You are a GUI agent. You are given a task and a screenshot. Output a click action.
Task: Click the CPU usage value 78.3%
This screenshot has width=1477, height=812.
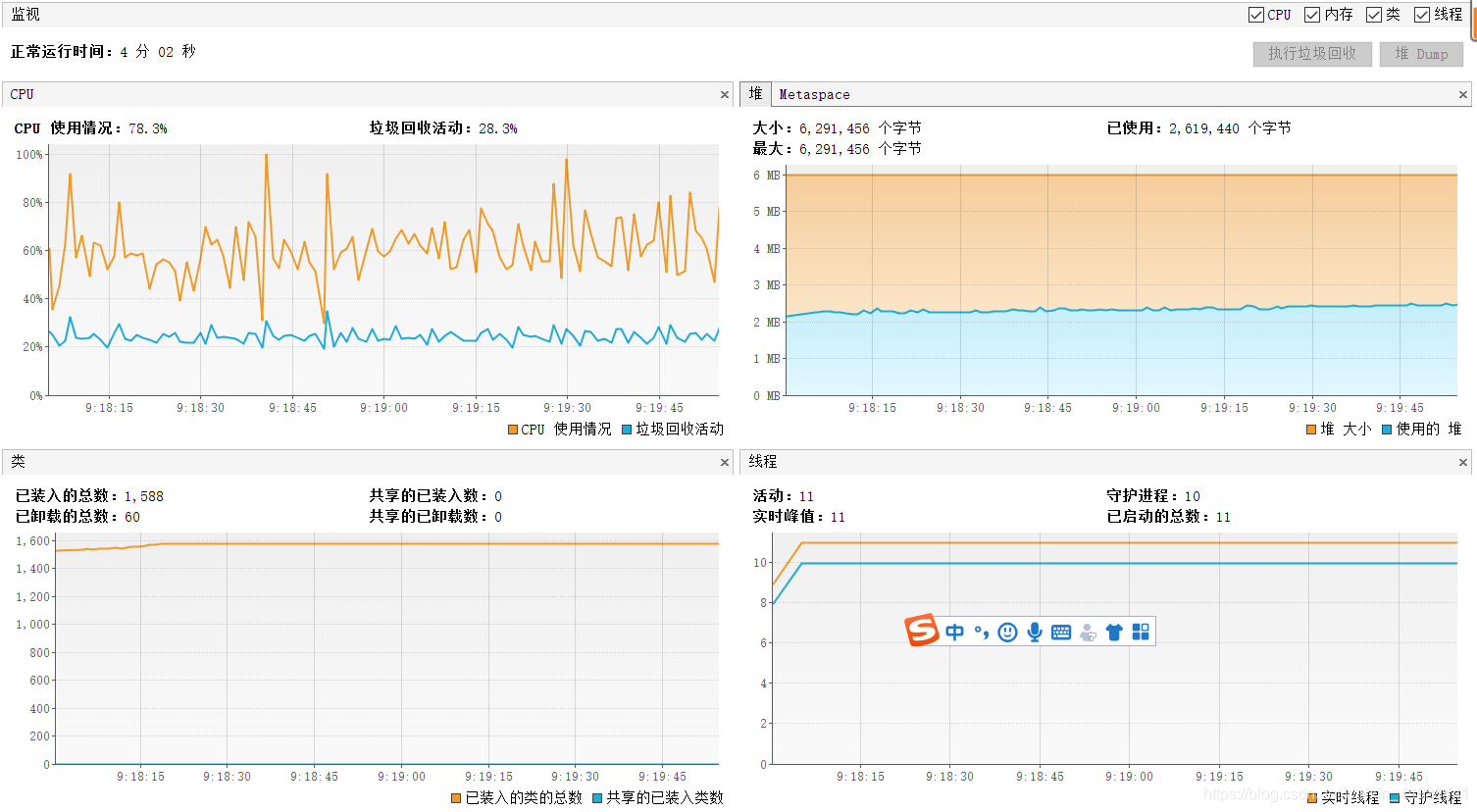[148, 128]
